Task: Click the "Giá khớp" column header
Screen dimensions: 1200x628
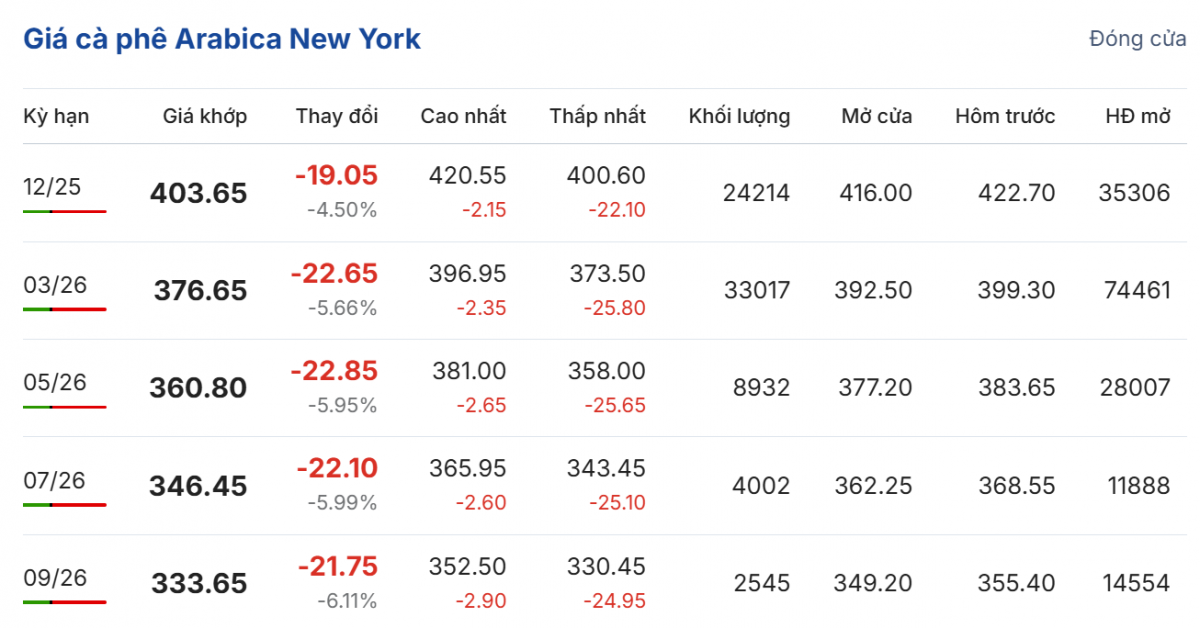Action: [205, 116]
